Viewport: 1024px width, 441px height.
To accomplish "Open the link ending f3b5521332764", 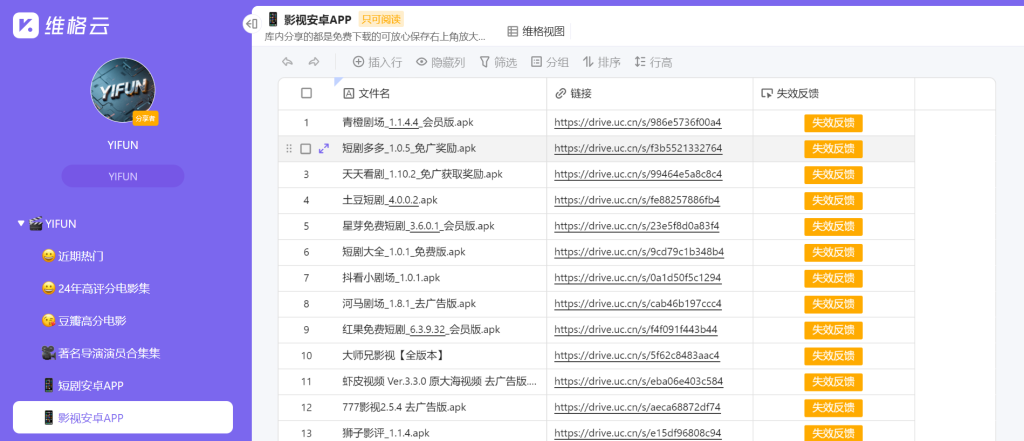I will [638, 149].
